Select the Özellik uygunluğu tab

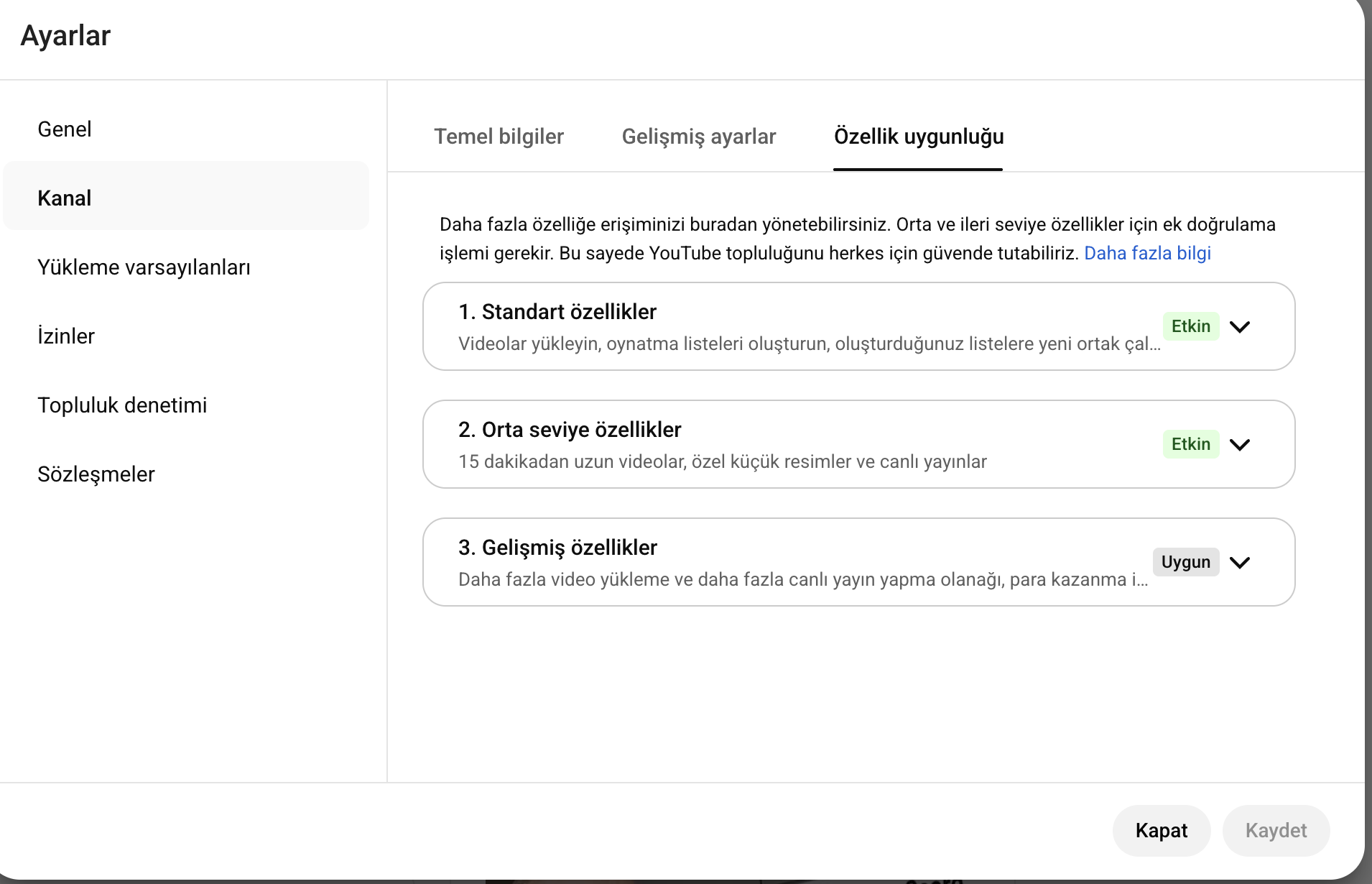click(919, 137)
